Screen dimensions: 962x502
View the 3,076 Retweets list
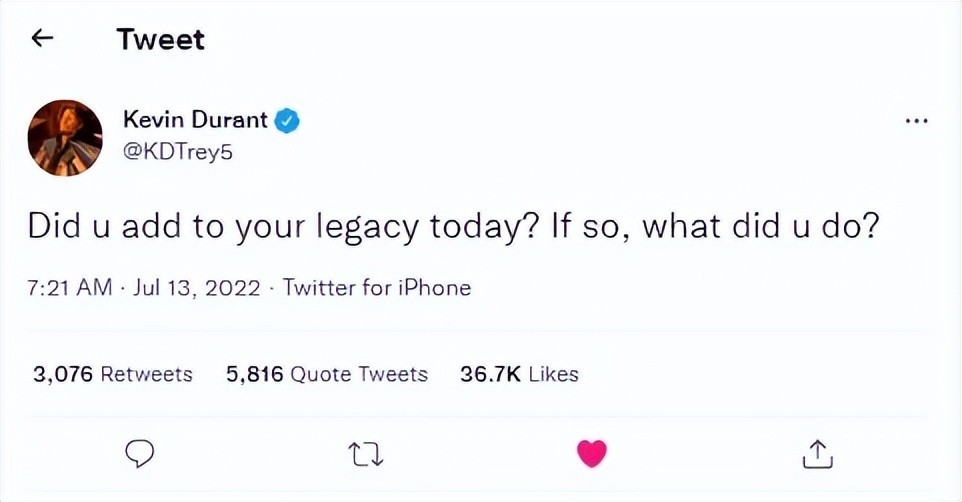tap(113, 374)
